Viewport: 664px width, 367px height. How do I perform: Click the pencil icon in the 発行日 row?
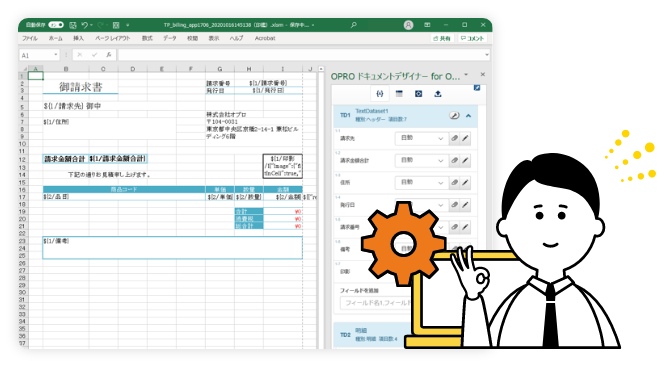pyautogui.click(x=465, y=205)
